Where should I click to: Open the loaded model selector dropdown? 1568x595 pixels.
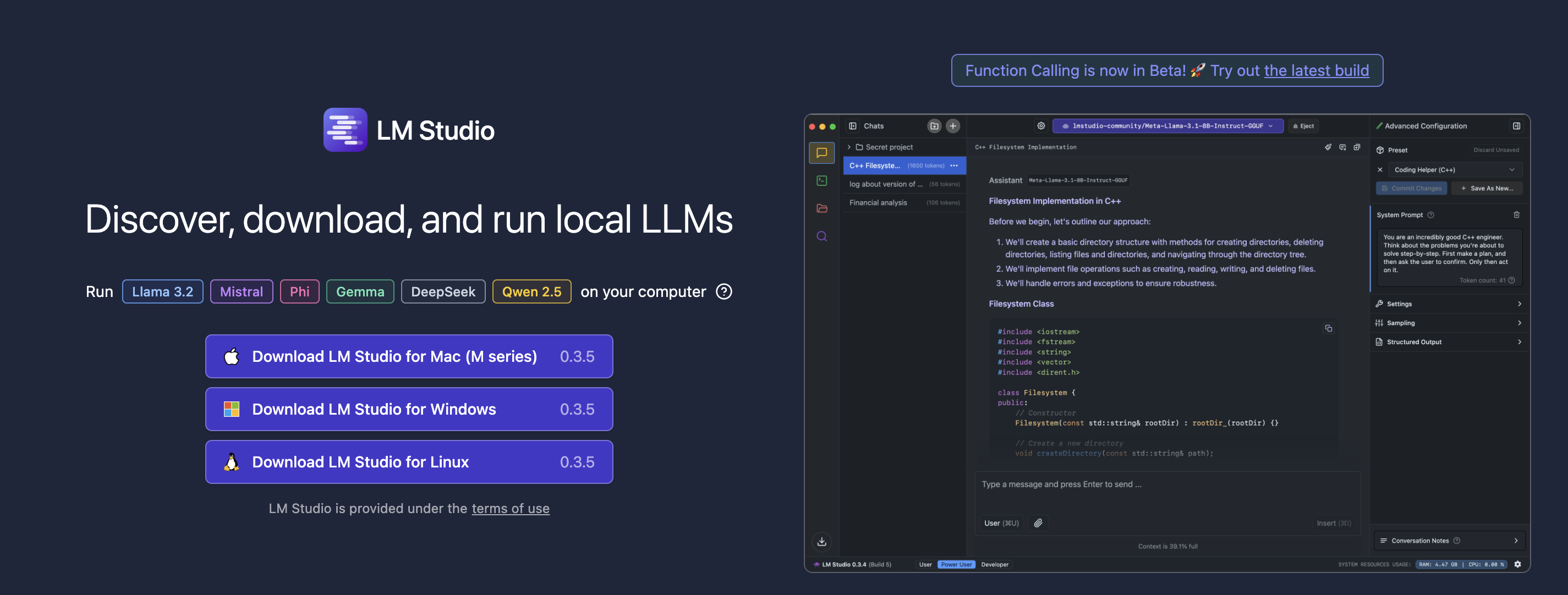point(1167,126)
